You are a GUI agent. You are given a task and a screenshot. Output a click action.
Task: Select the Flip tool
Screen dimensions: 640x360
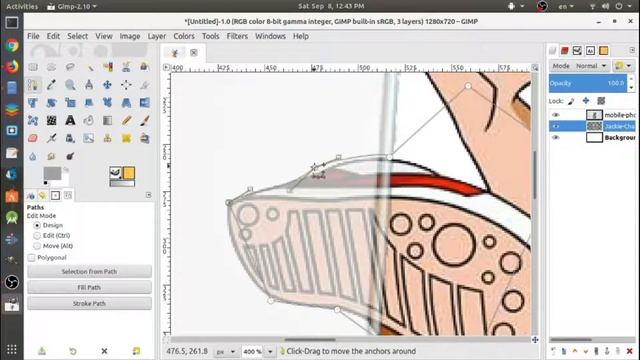[x=144, y=103]
